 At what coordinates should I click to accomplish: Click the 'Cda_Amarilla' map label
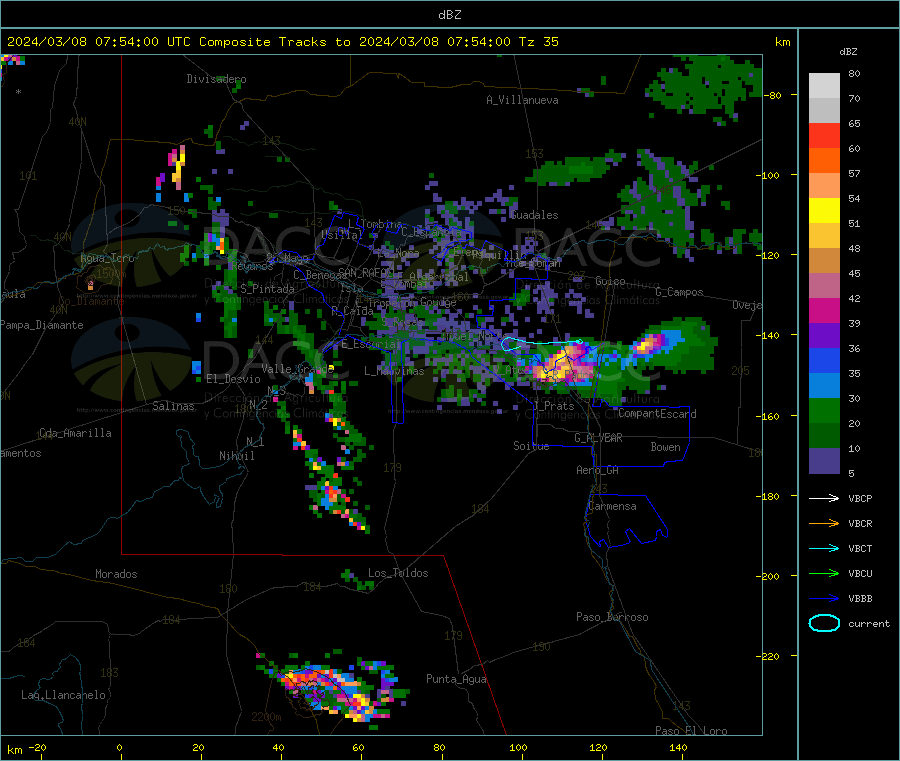75,433
